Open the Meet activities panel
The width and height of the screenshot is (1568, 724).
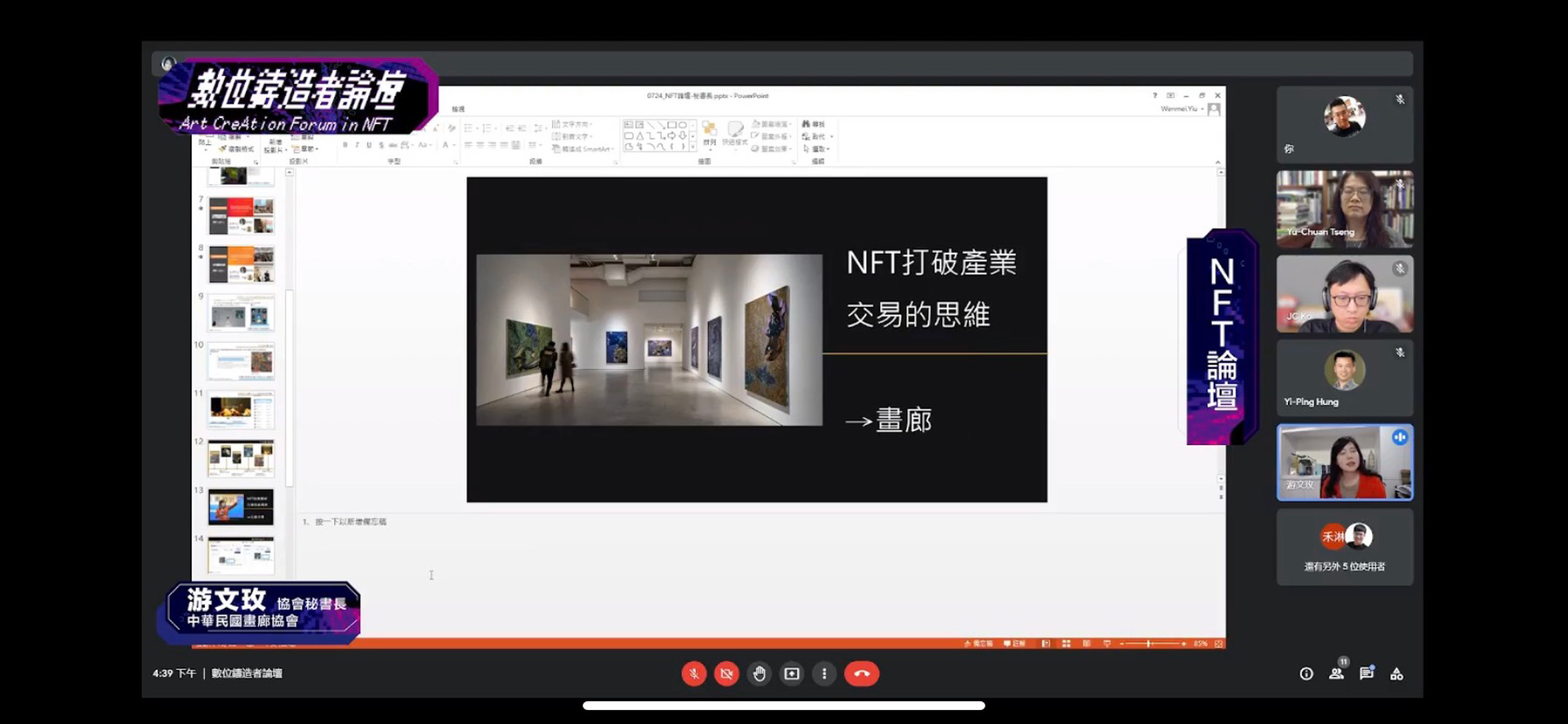[1396, 673]
